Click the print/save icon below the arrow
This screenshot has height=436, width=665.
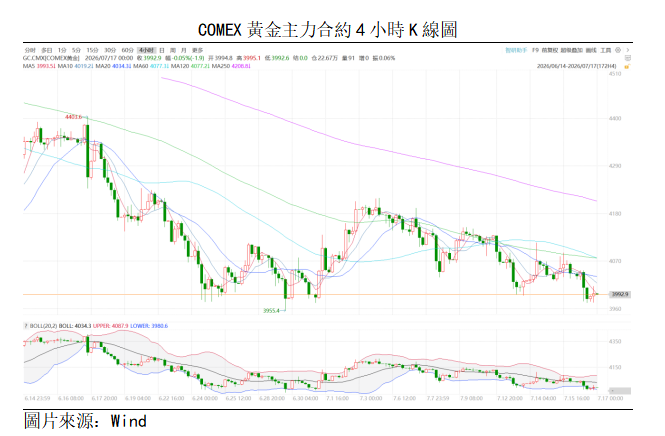pos(628,58)
